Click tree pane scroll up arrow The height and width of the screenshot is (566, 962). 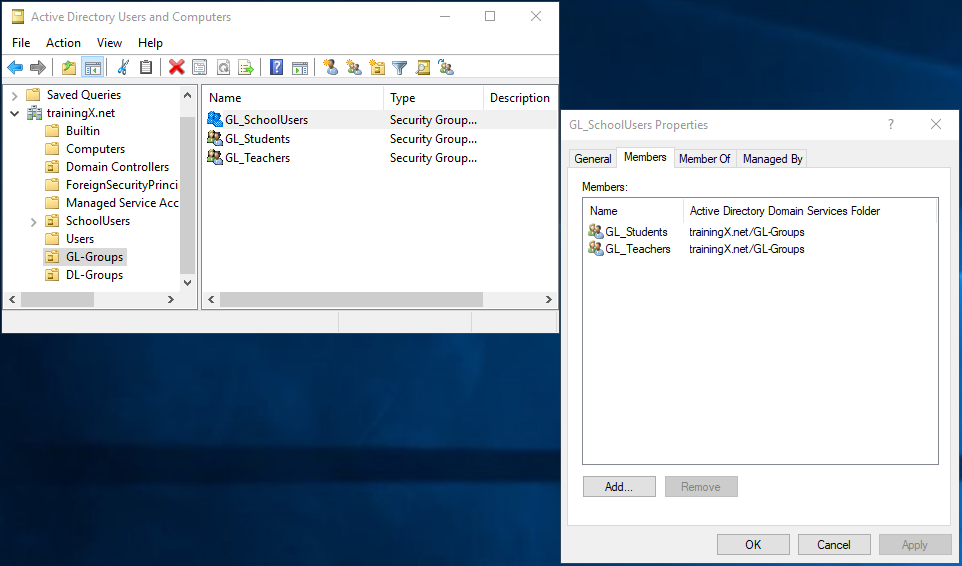(188, 95)
